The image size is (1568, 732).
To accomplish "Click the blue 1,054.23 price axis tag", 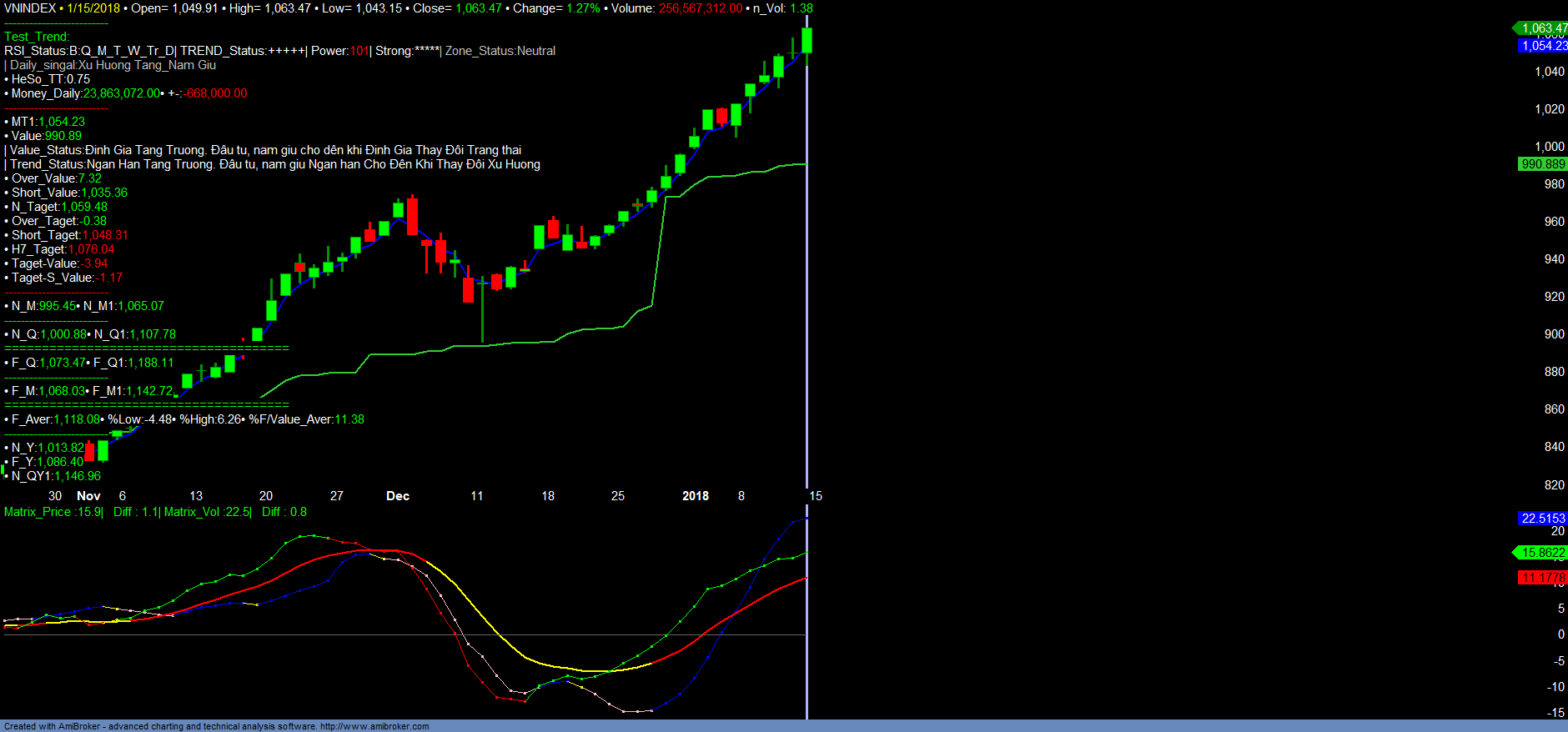I will click(1543, 46).
